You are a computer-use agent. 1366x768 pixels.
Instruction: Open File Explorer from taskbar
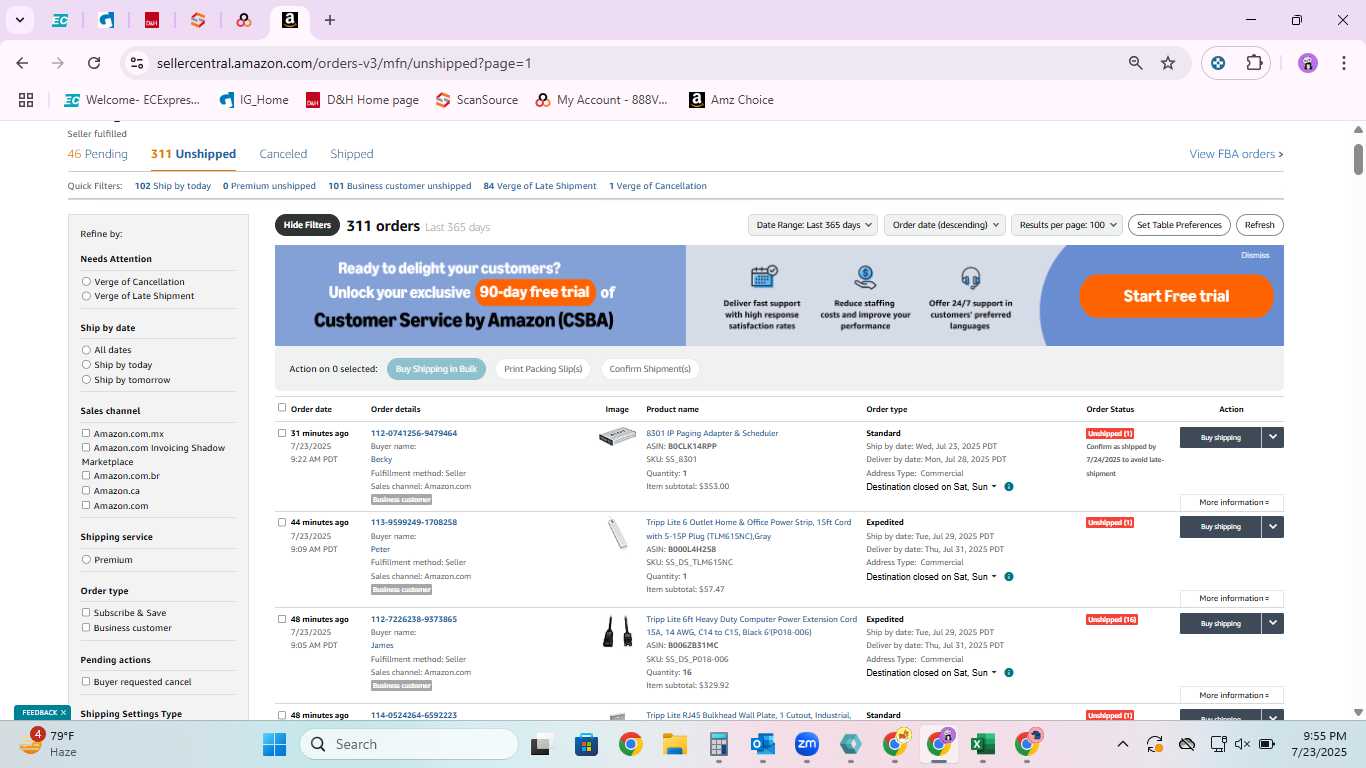point(675,744)
